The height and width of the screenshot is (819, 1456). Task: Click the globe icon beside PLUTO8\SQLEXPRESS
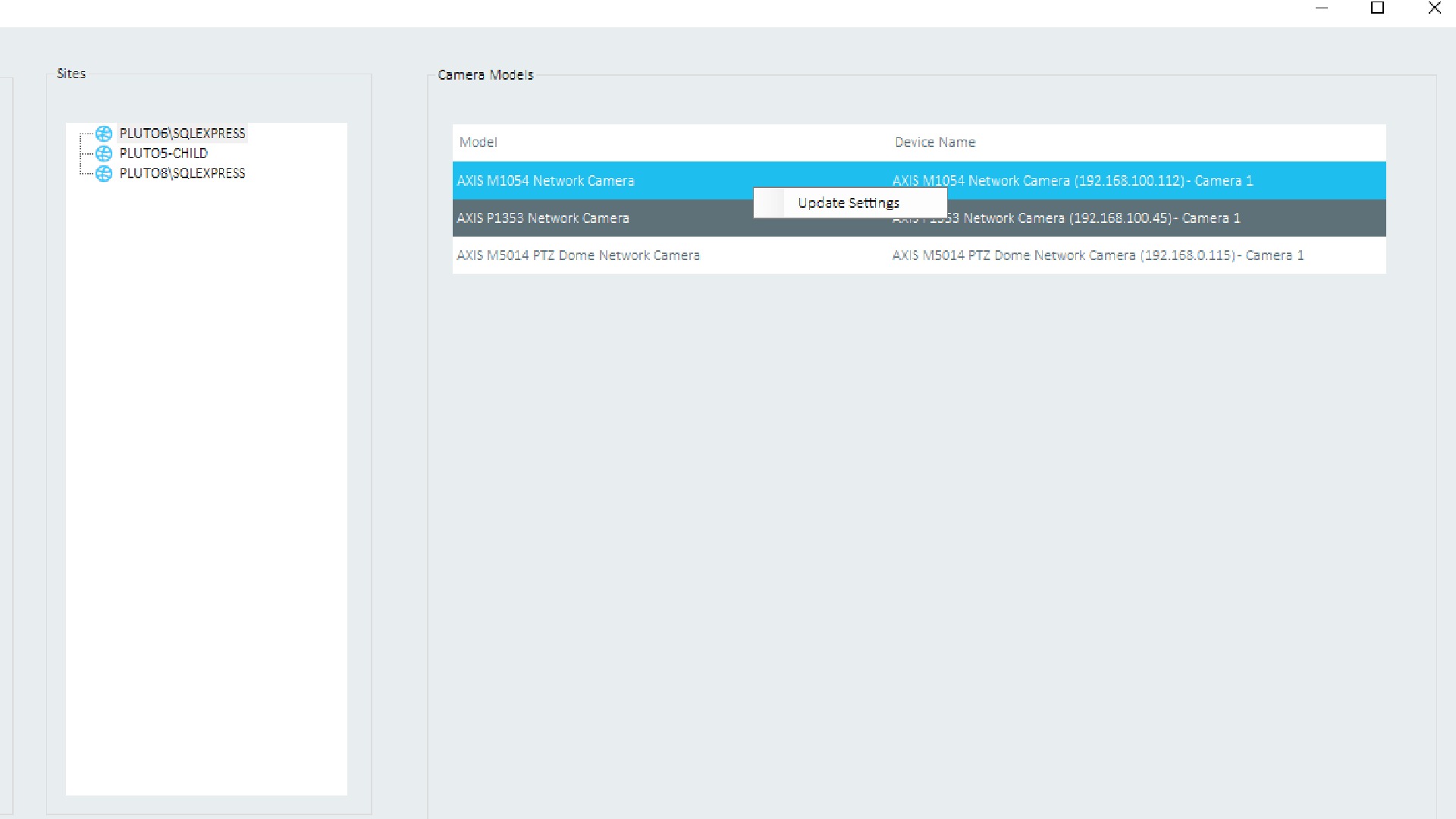click(104, 174)
